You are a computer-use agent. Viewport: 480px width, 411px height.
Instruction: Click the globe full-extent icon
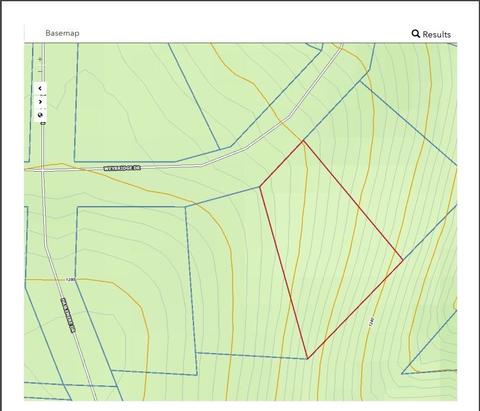pyautogui.click(x=40, y=115)
